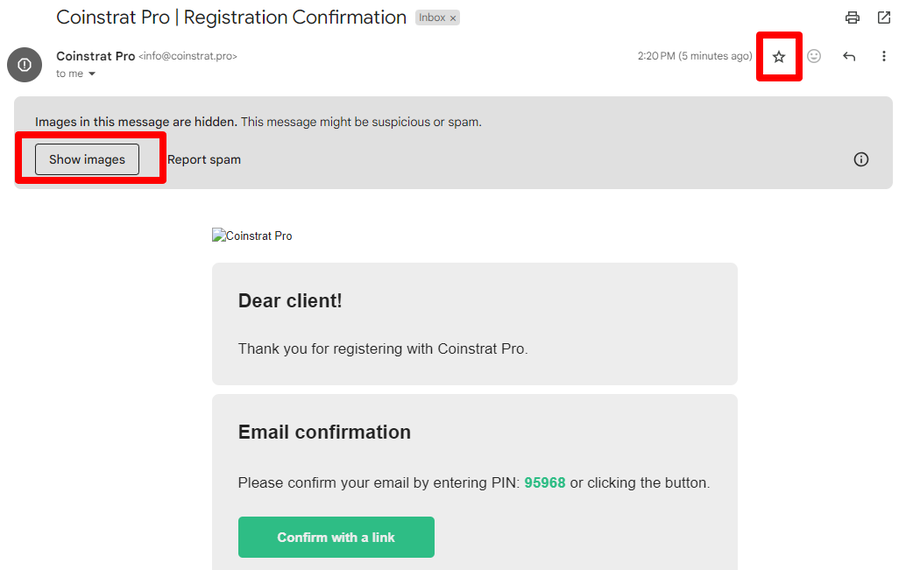
Task: Reply to the Coinstrat Pro email
Action: [849, 57]
